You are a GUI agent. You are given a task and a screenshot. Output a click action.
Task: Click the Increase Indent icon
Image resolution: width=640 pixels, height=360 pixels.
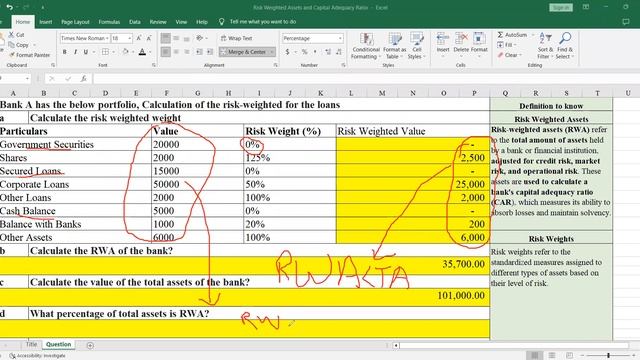(x=210, y=52)
